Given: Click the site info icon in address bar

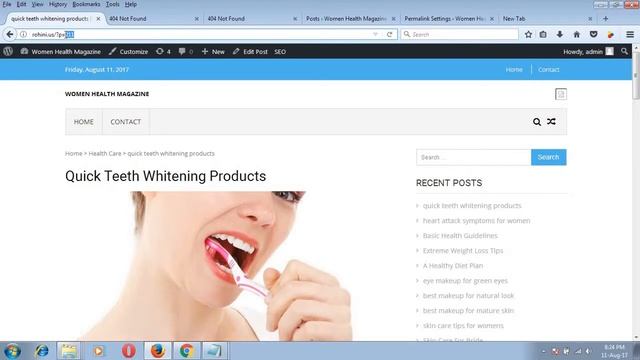Looking at the screenshot, I should [x=24, y=34].
